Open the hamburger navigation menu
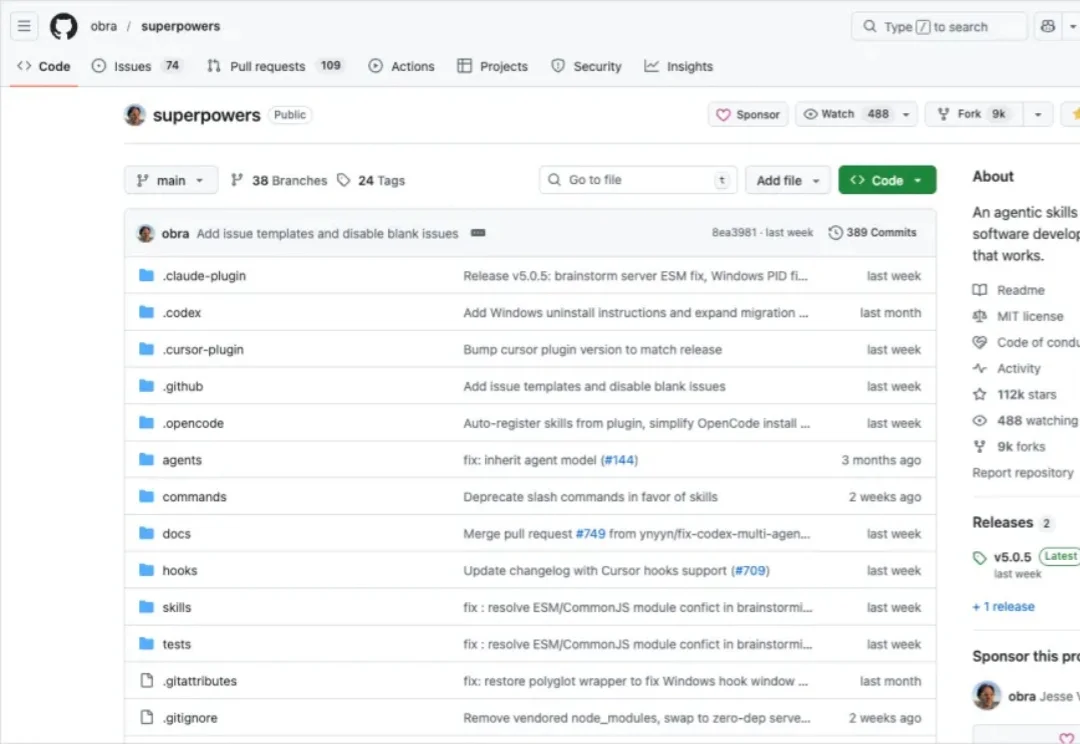 pos(25,26)
